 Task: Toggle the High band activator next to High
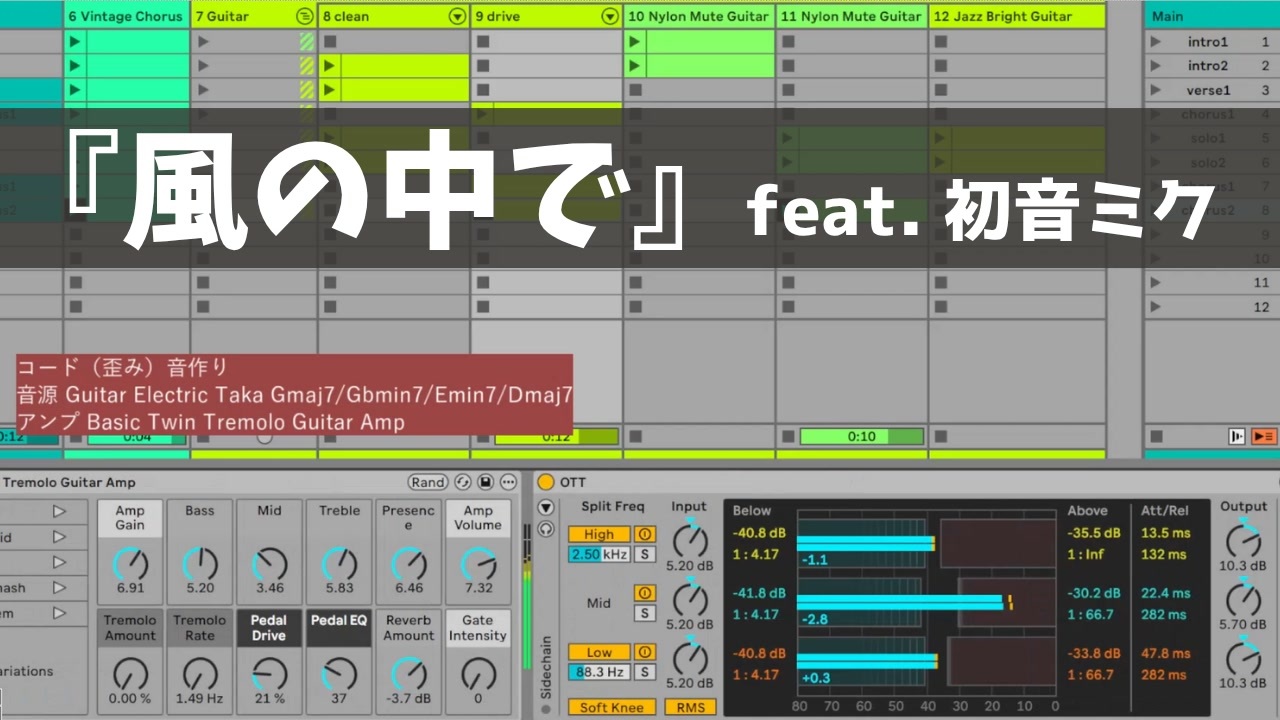click(x=645, y=535)
